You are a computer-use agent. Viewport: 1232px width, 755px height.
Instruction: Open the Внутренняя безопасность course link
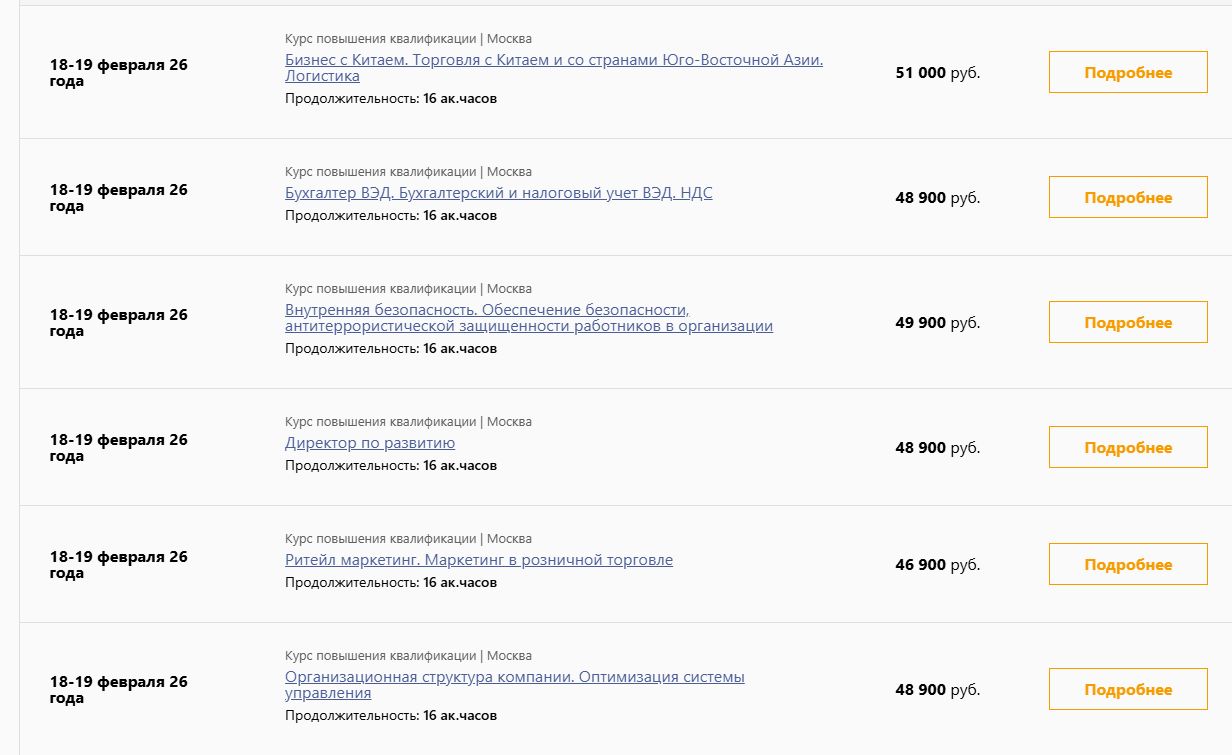coord(487,310)
